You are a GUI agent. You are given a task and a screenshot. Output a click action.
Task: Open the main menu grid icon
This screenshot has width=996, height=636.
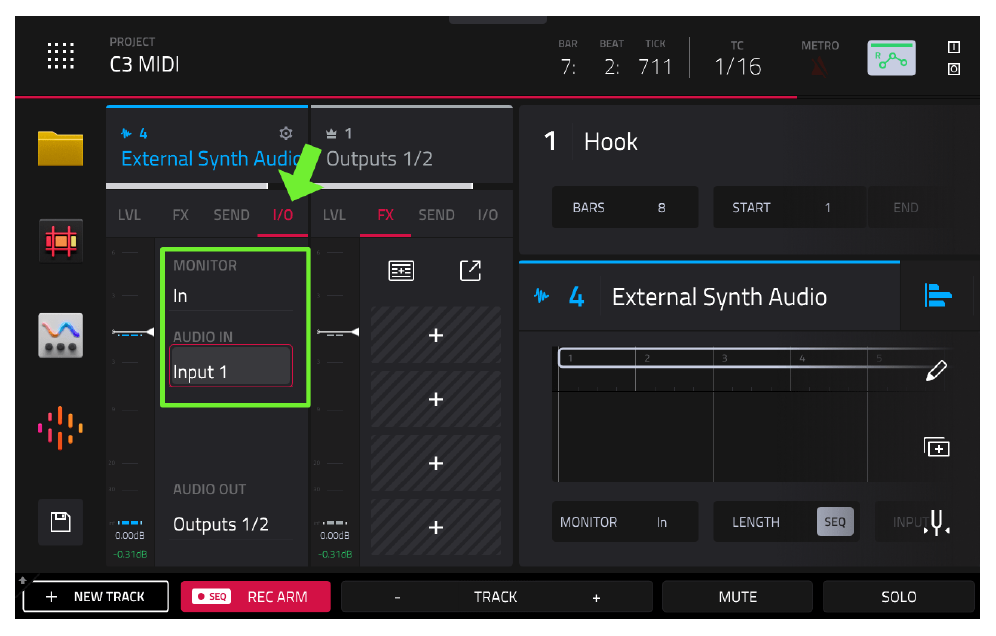tap(60, 56)
